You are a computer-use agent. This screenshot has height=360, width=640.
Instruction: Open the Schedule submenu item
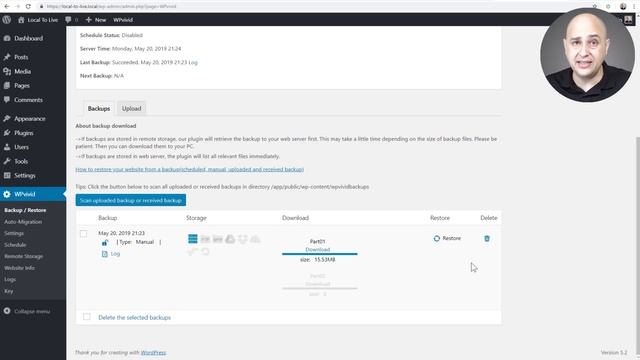(x=15, y=245)
